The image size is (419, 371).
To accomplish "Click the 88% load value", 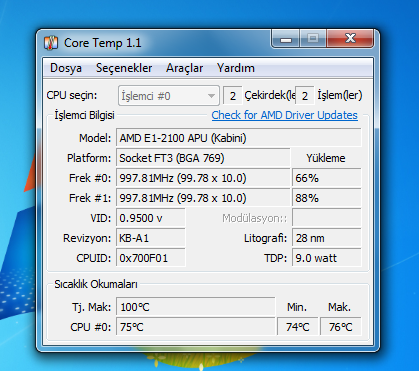I will 327,198.
